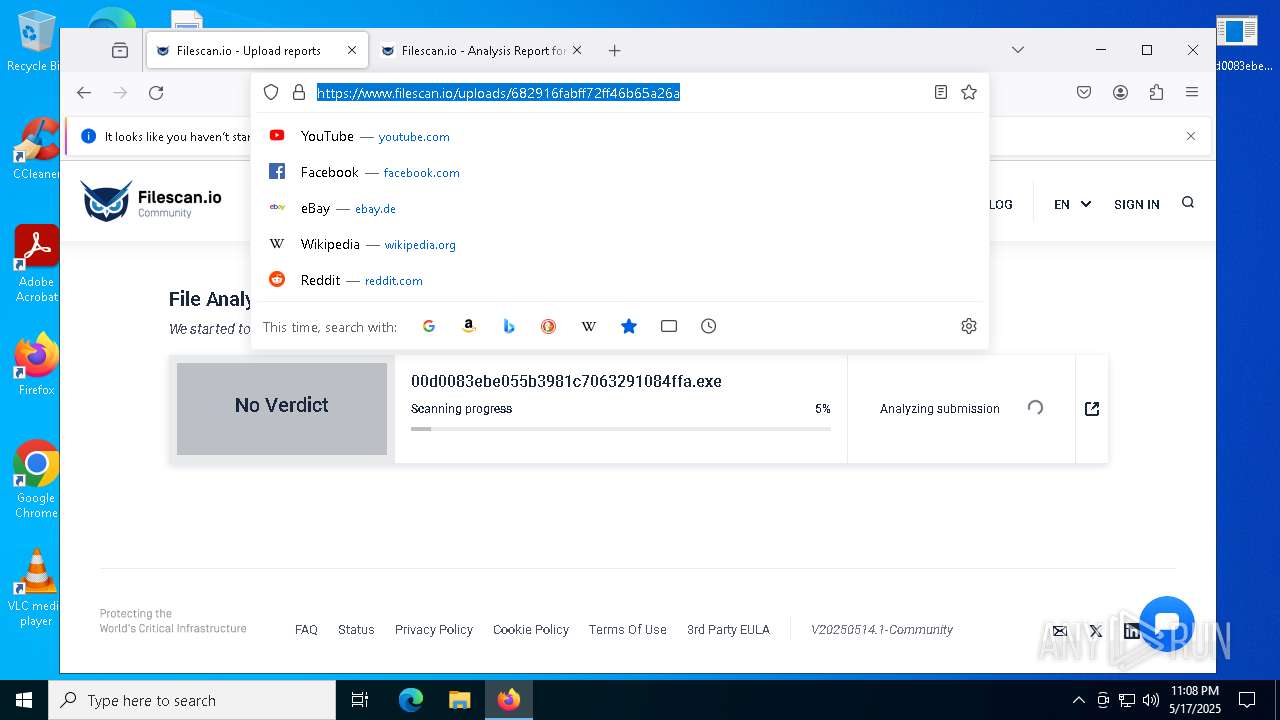
Task: Open search settings gear icon
Action: [969, 326]
